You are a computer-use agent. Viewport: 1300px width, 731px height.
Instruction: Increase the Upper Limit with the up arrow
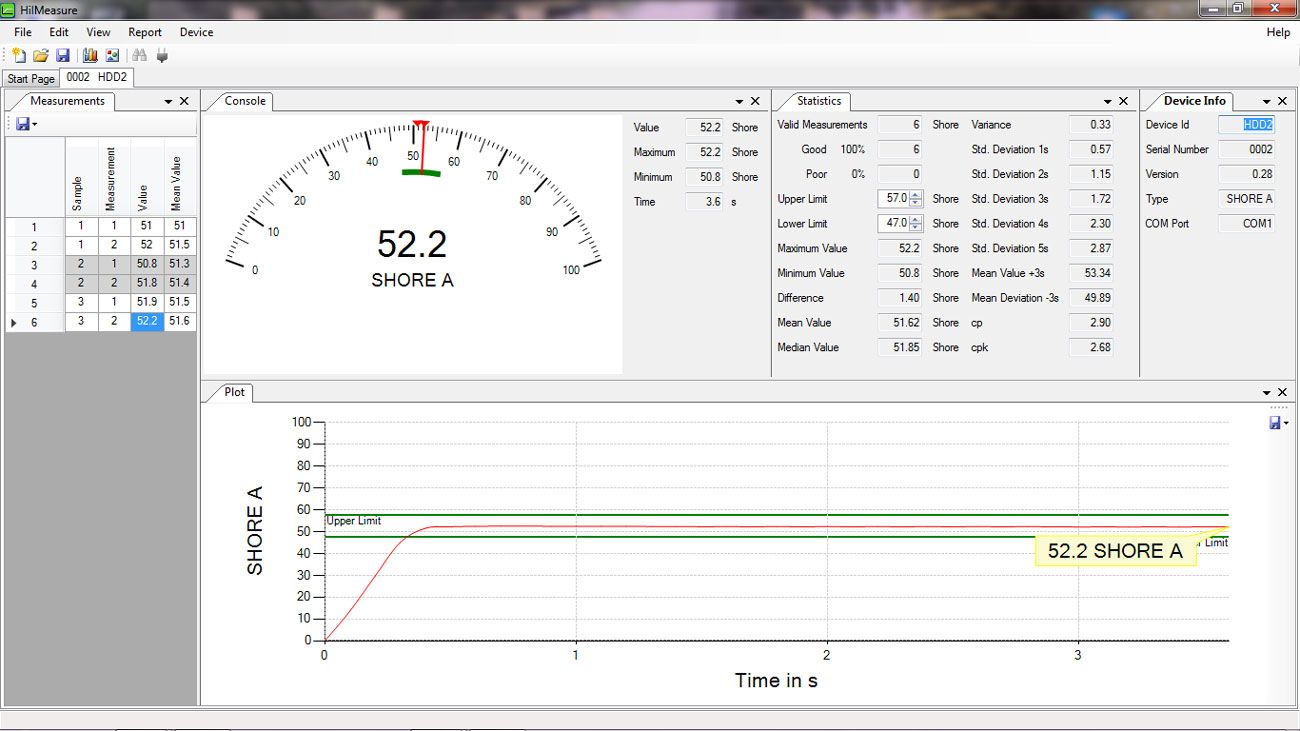click(916, 195)
